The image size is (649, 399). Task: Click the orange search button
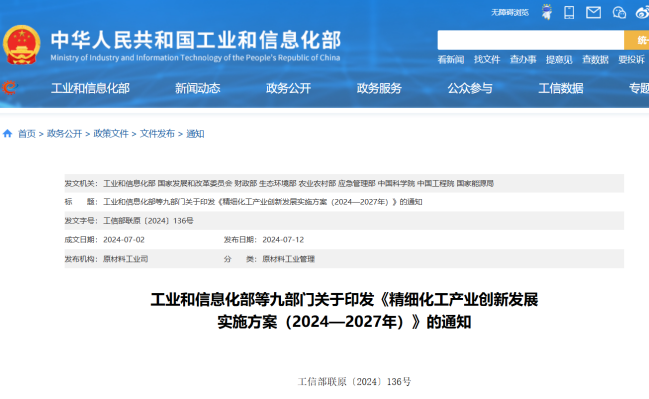[637, 40]
